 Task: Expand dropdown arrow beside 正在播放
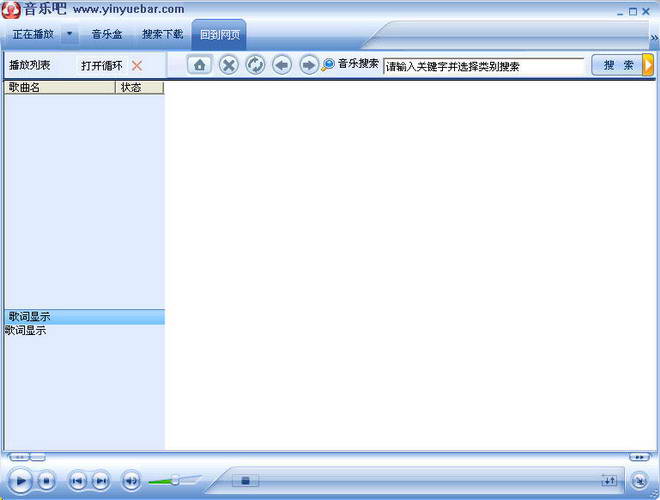tap(69, 34)
